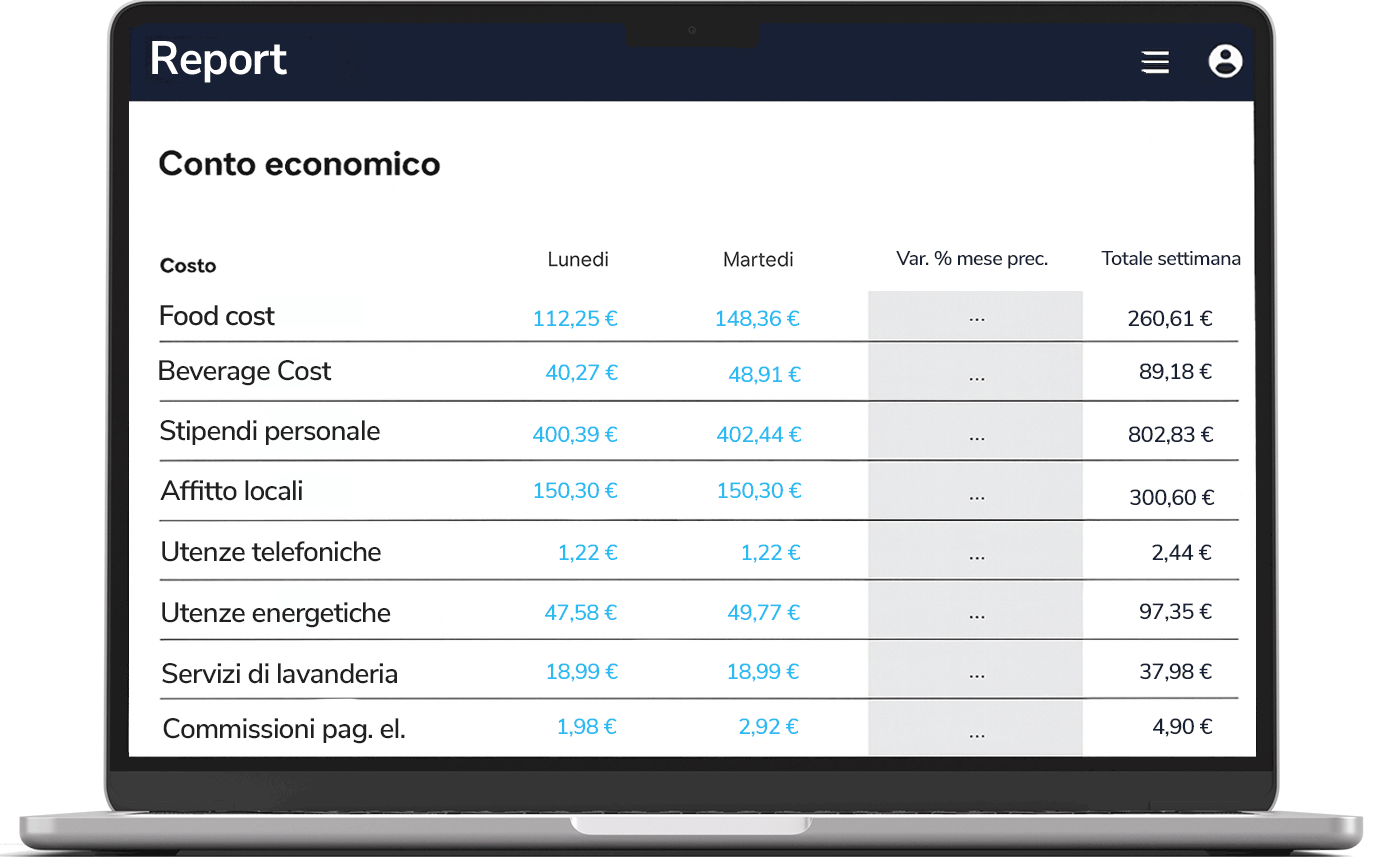1383x864 pixels.
Task: Open the Stipendi personale cost row
Action: (269, 432)
